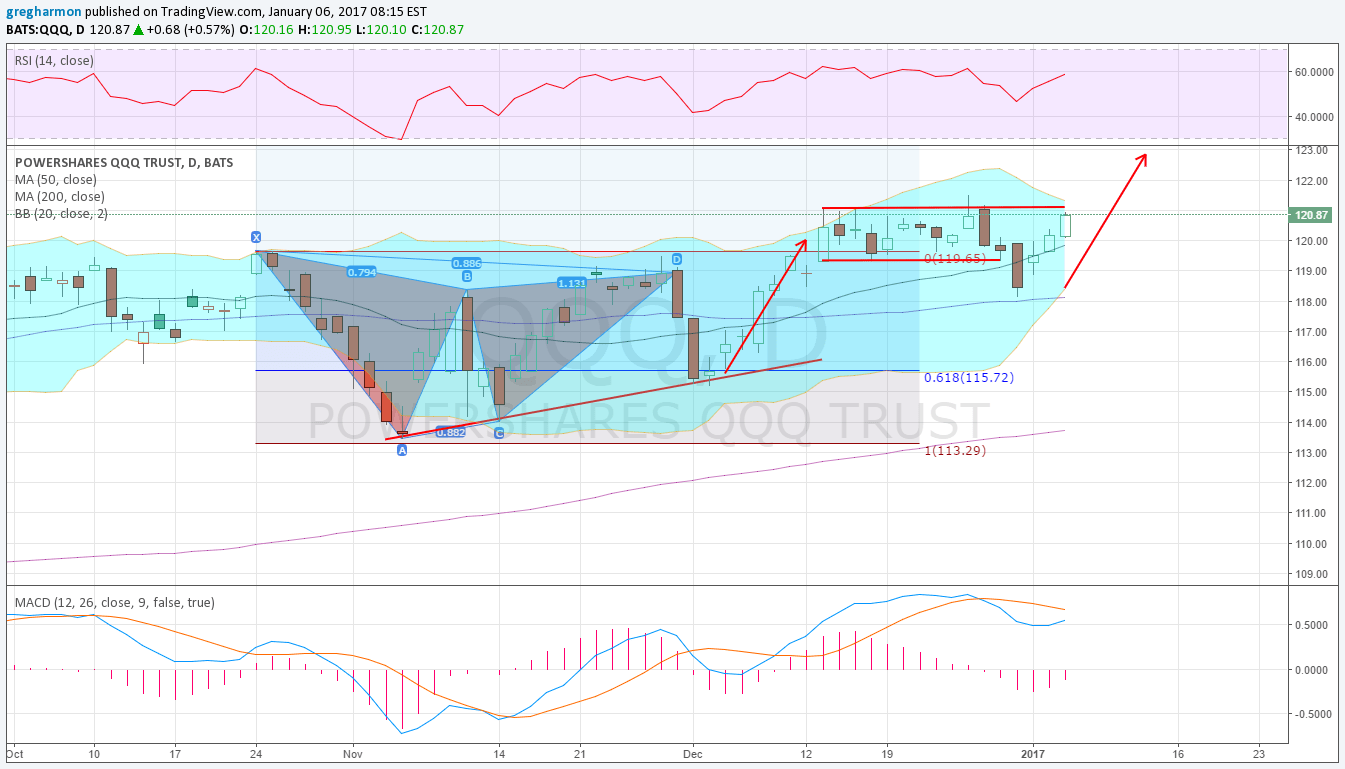Image resolution: width=1345 pixels, height=769 pixels.
Task: Click the 0.5000 MACD axis value
Action: tap(1313, 625)
